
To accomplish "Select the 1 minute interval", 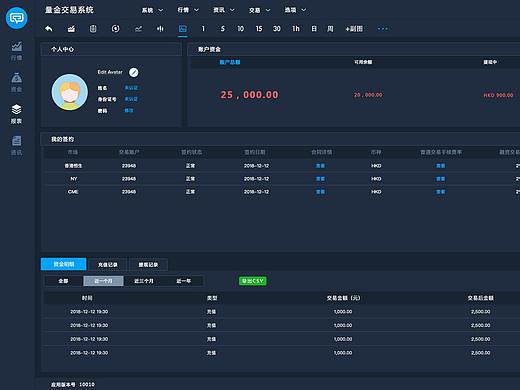I will 203,29.
